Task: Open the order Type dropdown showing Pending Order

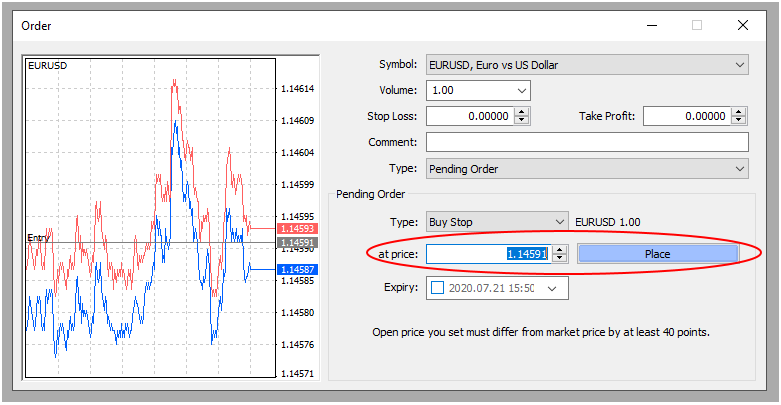Action: [739, 169]
